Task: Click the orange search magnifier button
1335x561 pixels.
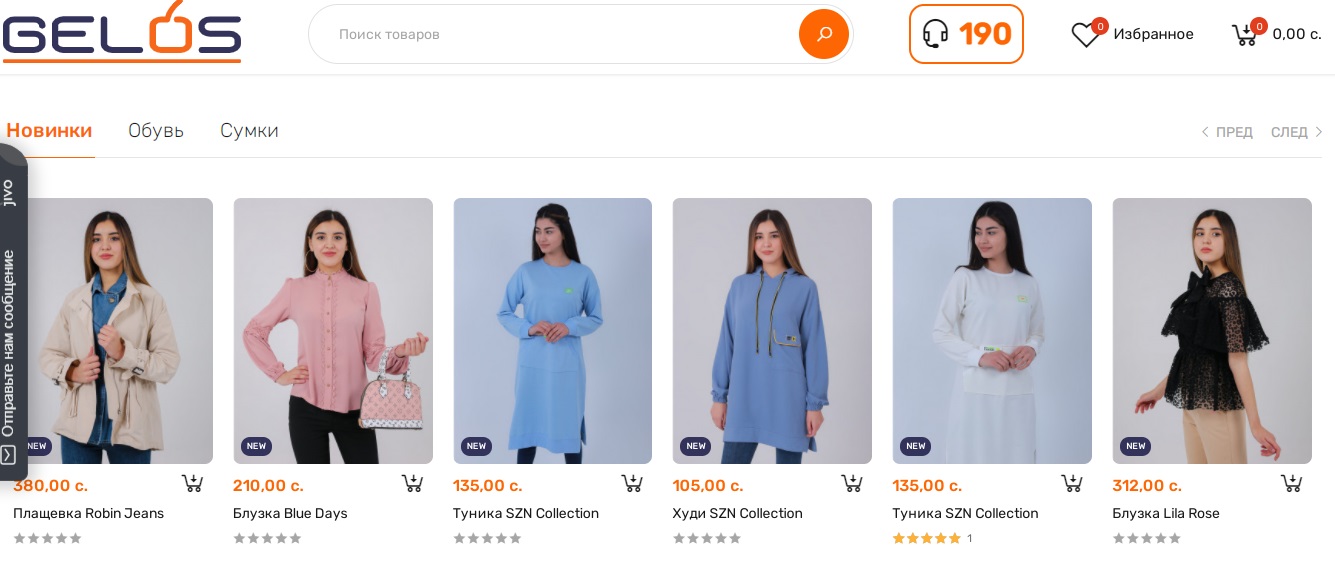Action: 823,34
